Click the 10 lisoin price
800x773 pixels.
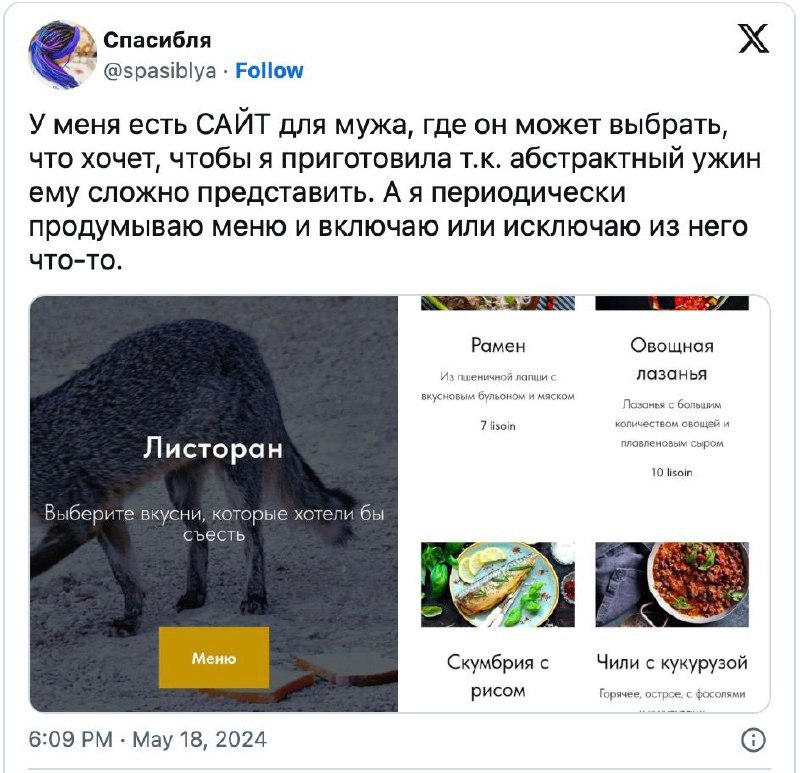(x=671, y=472)
